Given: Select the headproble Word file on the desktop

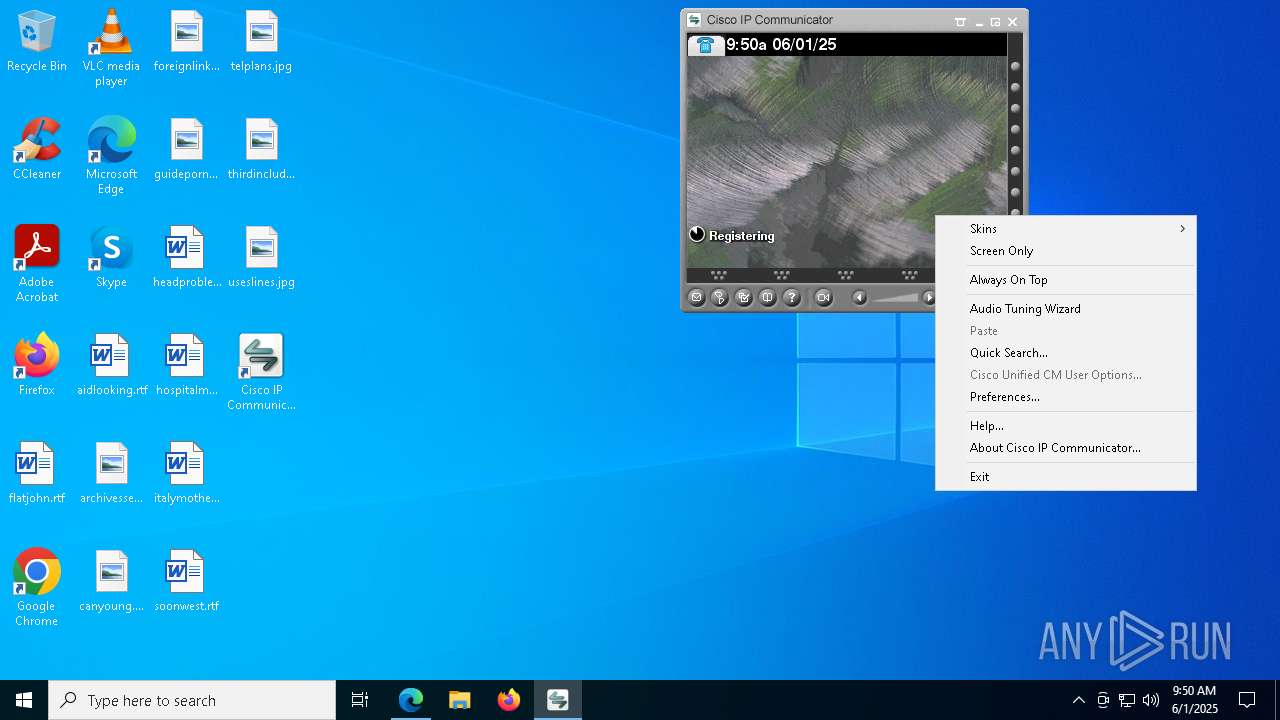Looking at the screenshot, I should click(x=186, y=258).
